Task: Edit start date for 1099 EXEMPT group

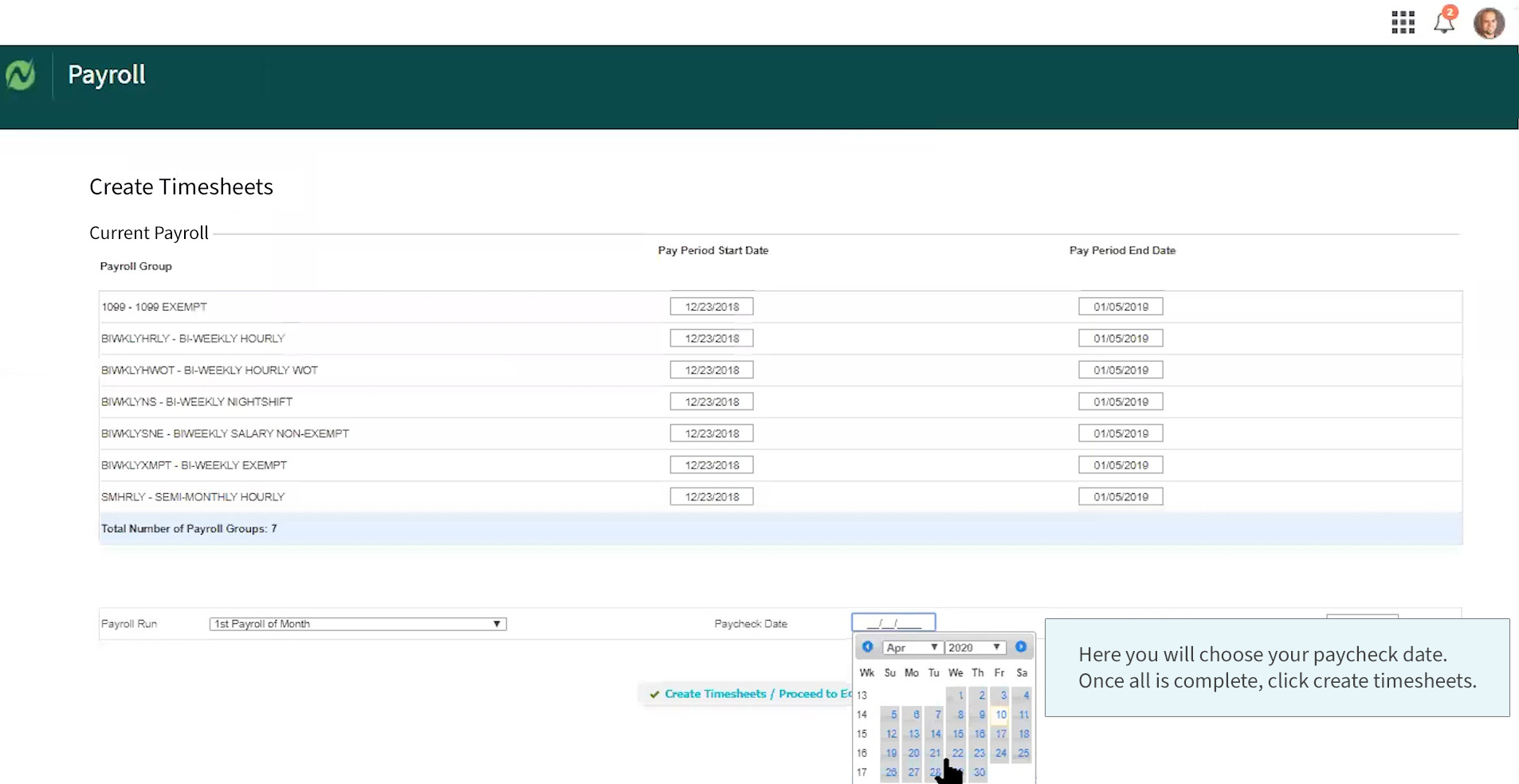Action: (x=712, y=307)
